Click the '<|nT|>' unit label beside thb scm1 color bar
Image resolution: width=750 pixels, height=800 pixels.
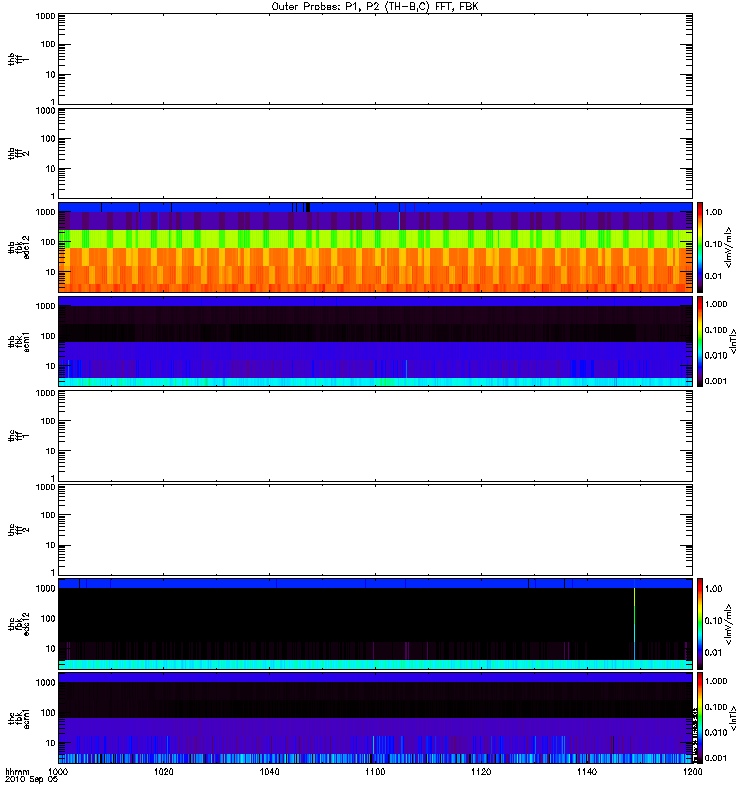point(734,341)
